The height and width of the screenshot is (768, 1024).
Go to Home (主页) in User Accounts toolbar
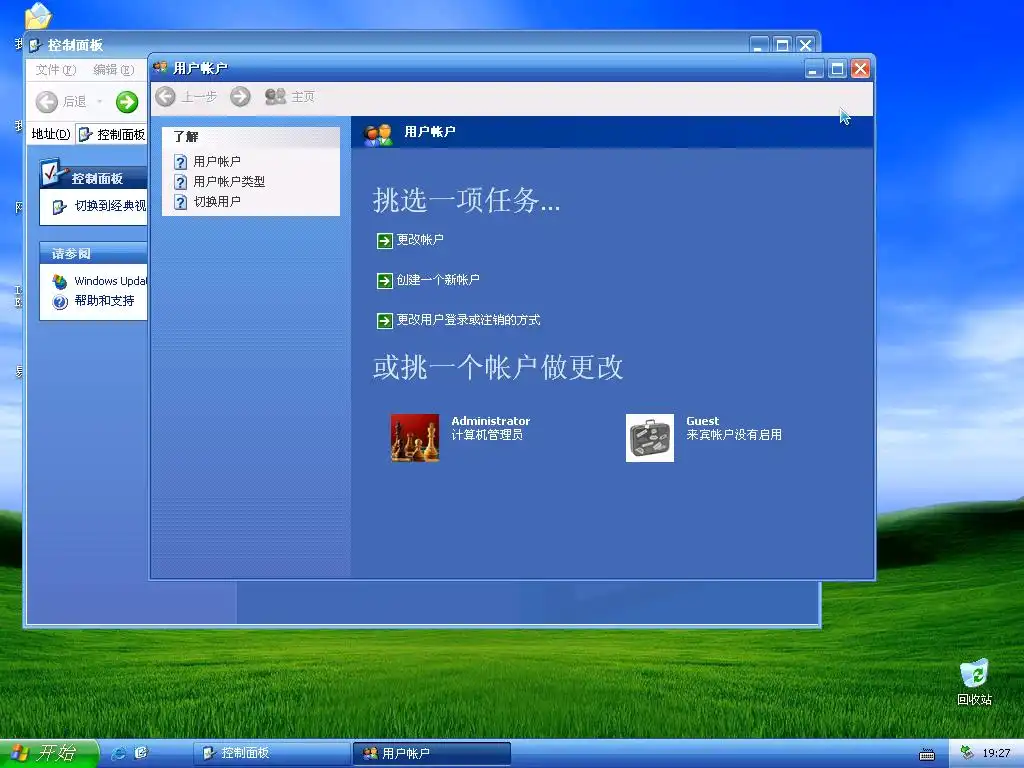290,97
